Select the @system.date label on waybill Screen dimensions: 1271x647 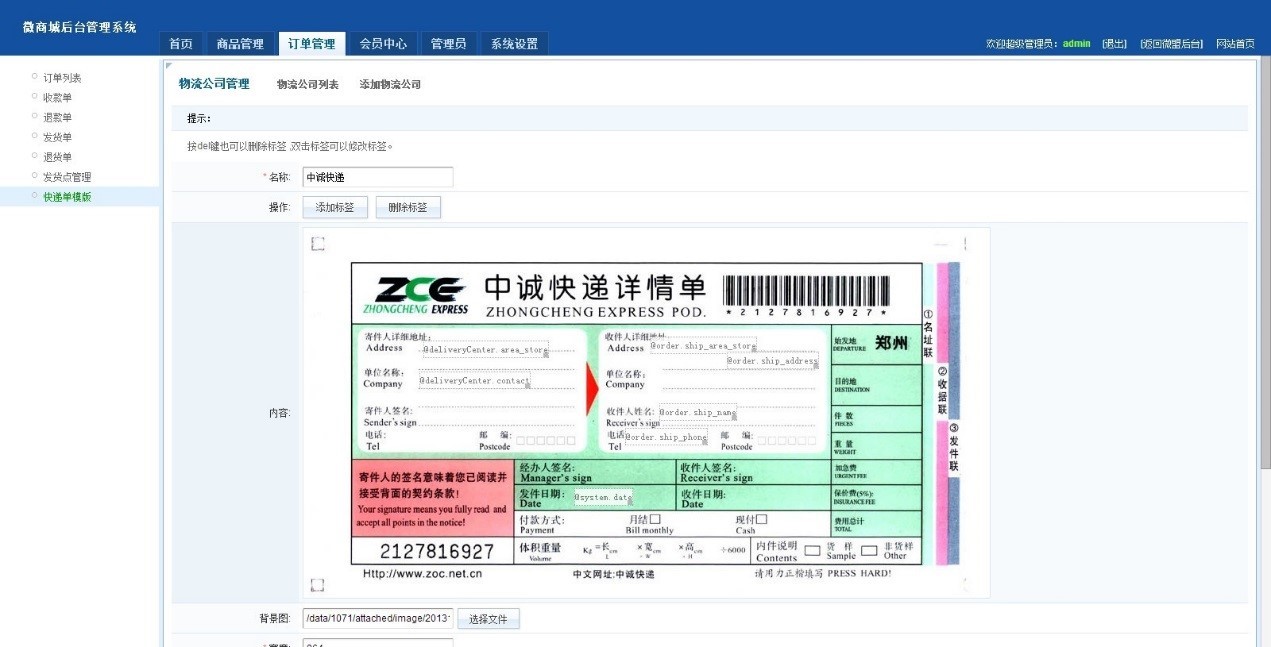603,497
